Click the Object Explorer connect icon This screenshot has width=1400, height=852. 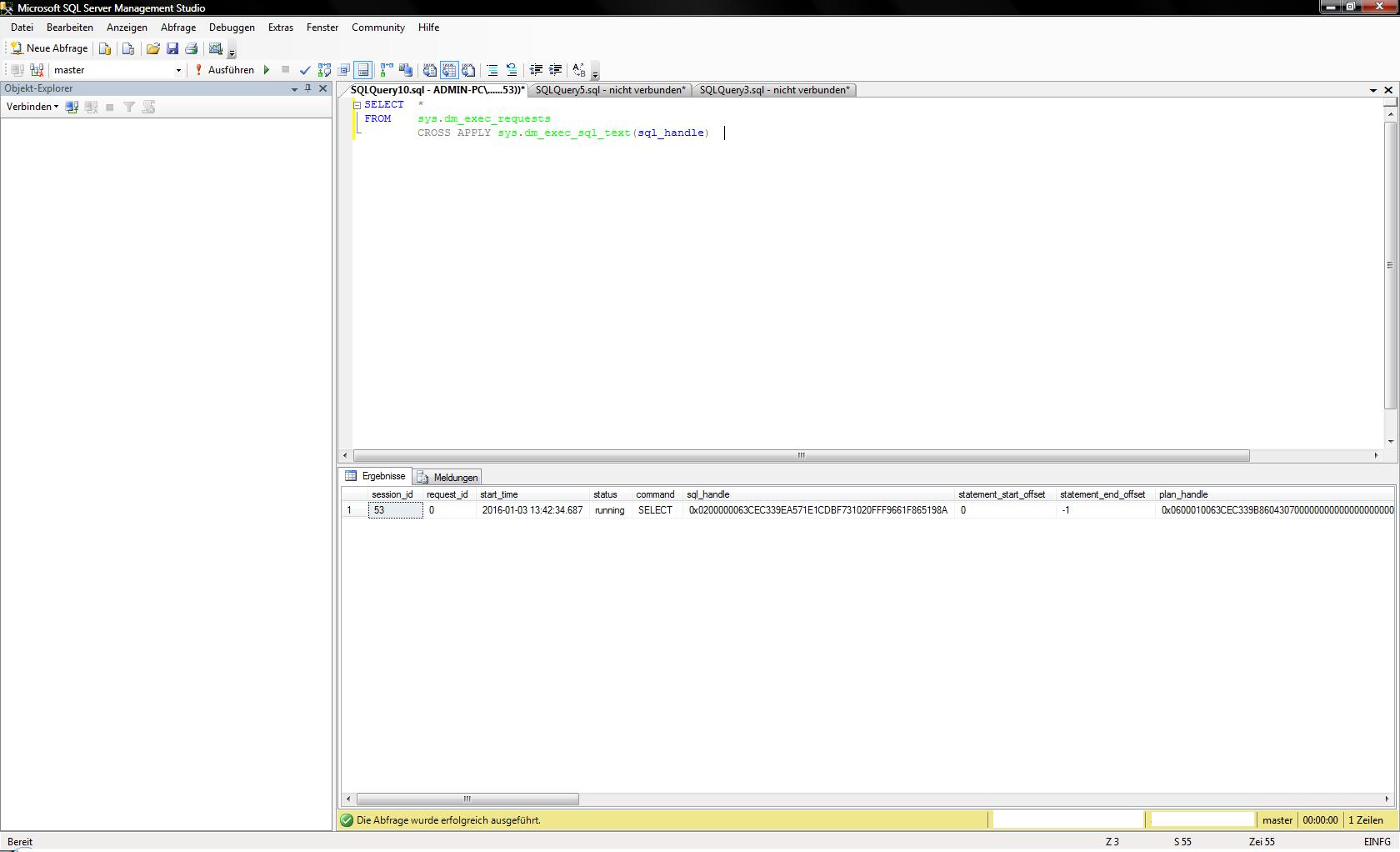pos(72,107)
